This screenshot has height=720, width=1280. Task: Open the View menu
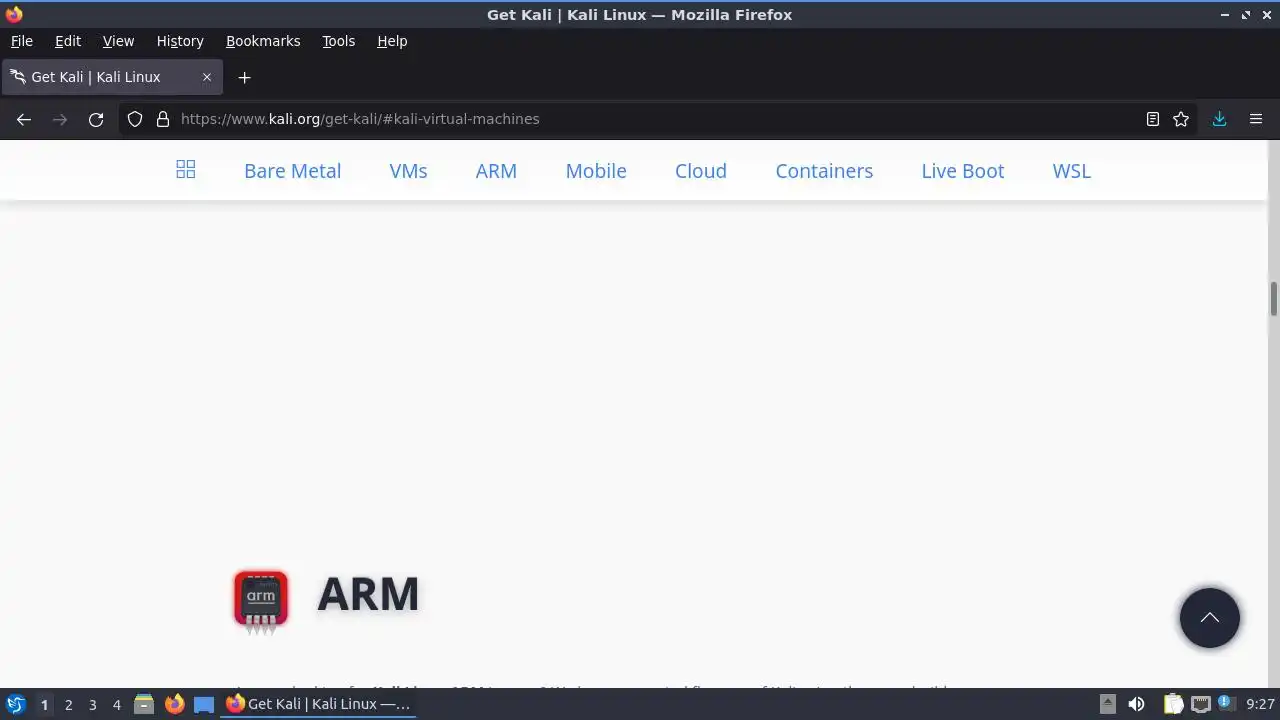[x=118, y=41]
